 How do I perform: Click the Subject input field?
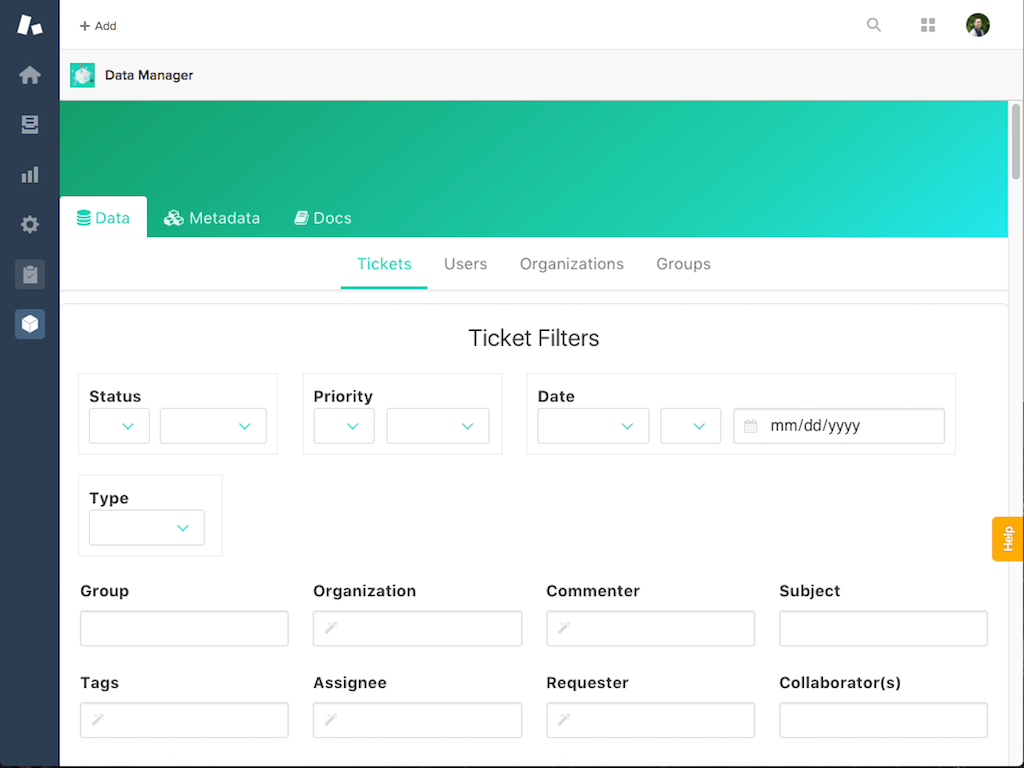[x=883, y=628]
